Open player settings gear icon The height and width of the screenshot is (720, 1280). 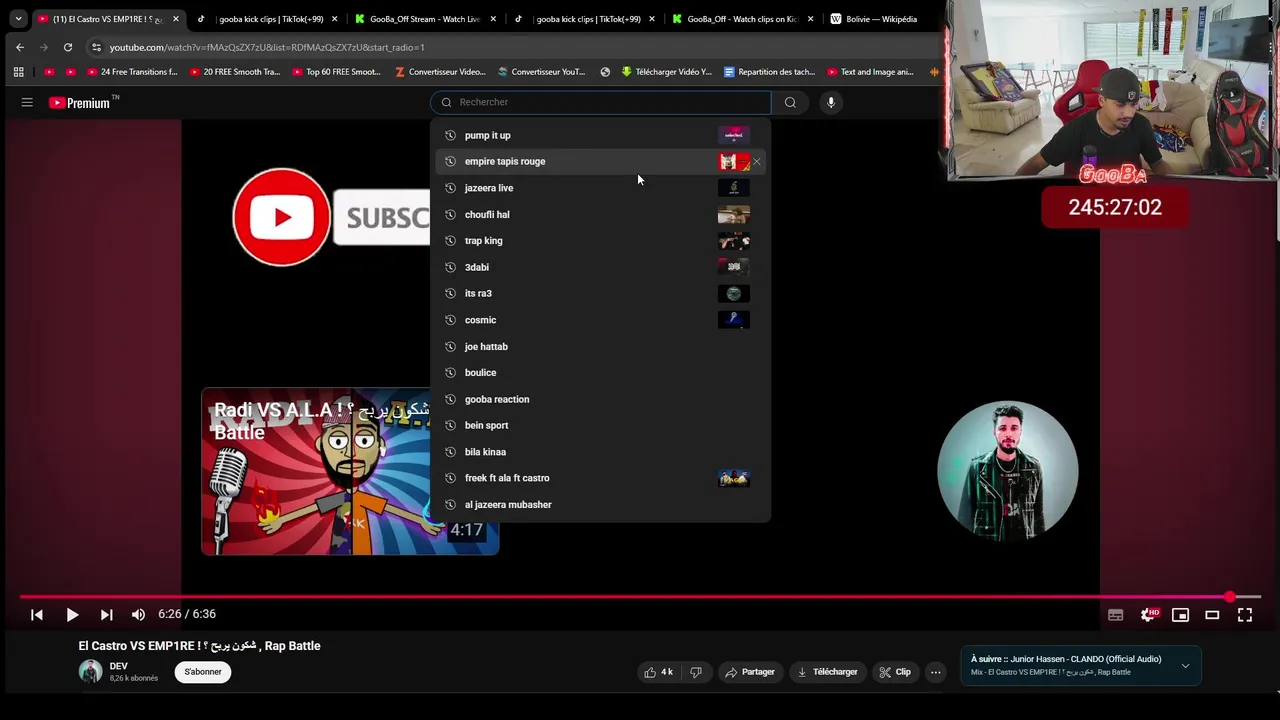pyautogui.click(x=1148, y=615)
